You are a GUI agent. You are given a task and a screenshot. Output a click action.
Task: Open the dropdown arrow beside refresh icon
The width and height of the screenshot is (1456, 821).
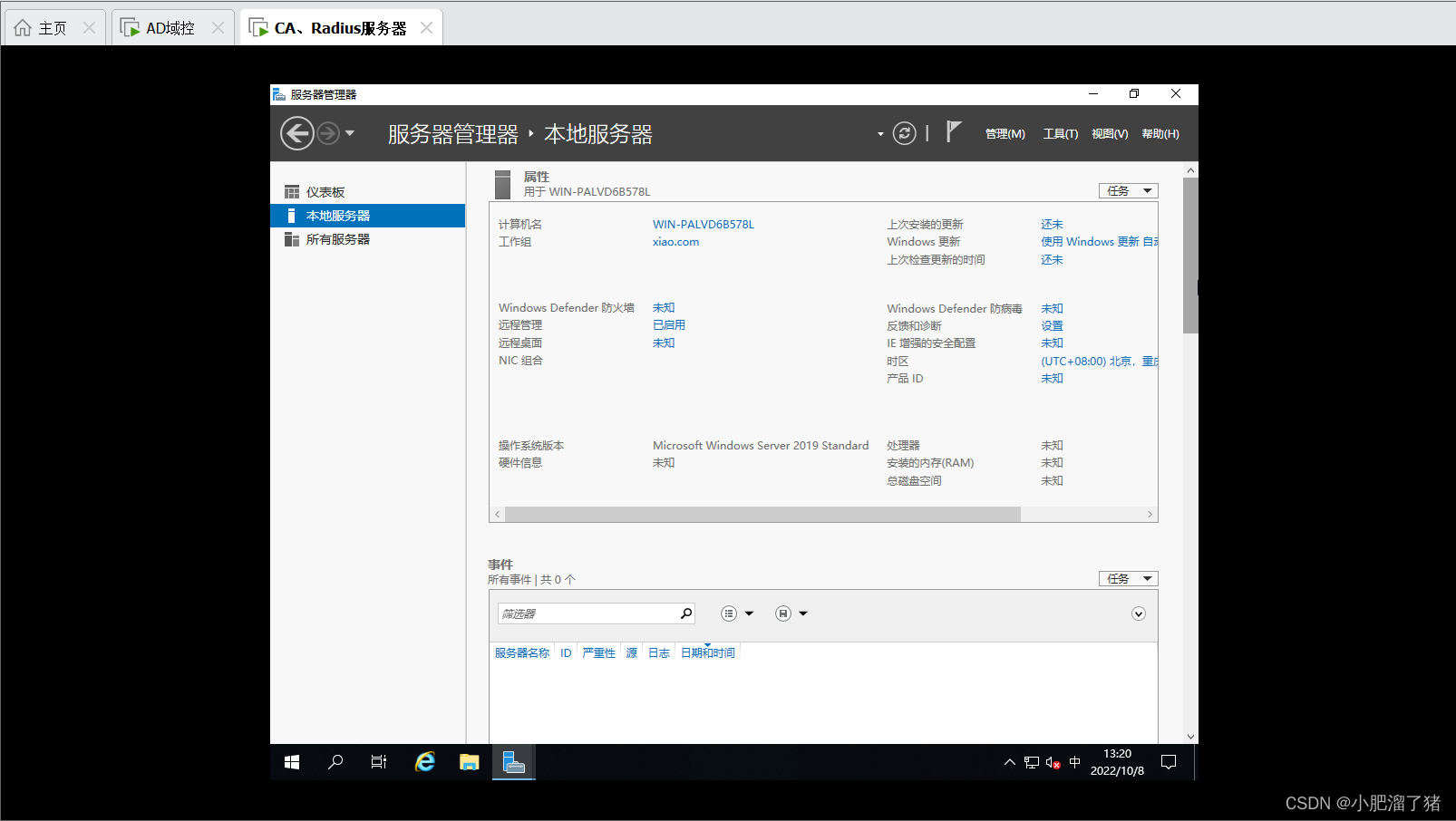pos(880,134)
